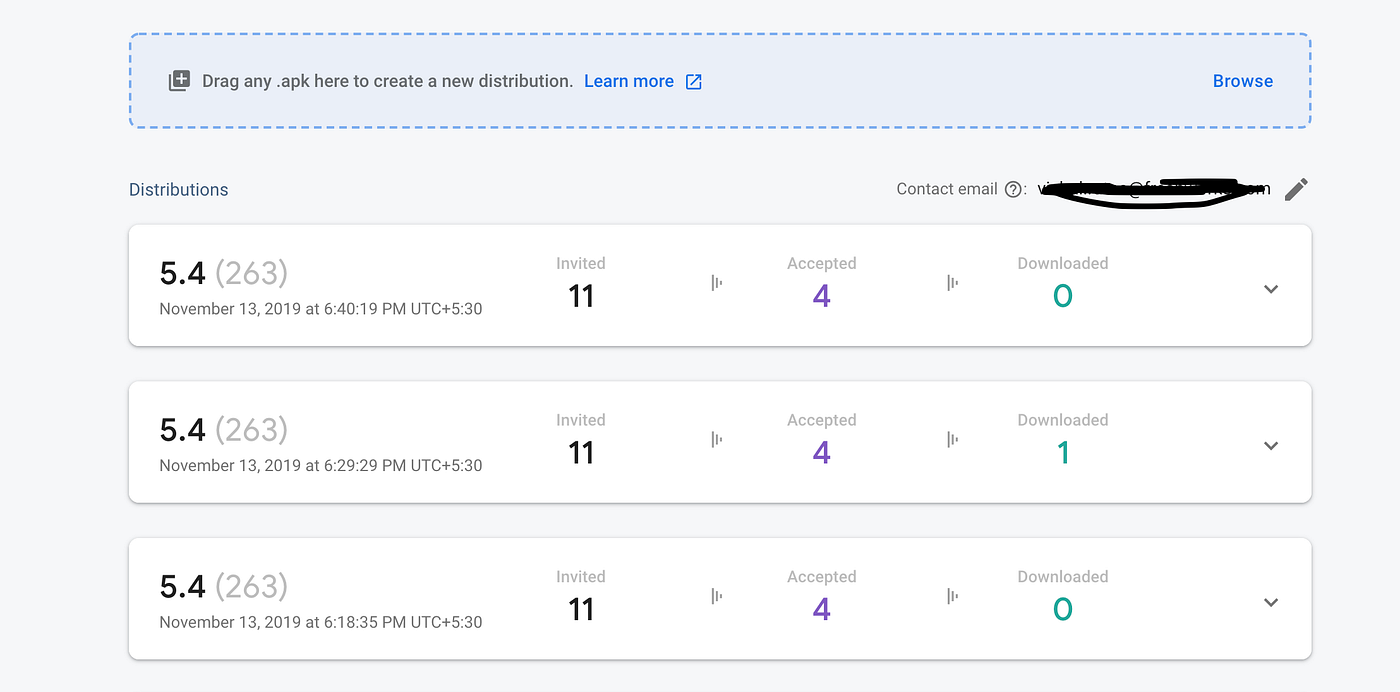Viewport: 1400px width, 692px height.
Task: Click the bar icon before Downloaded in the 6:29:29 PM distribution
Action: pos(953,439)
